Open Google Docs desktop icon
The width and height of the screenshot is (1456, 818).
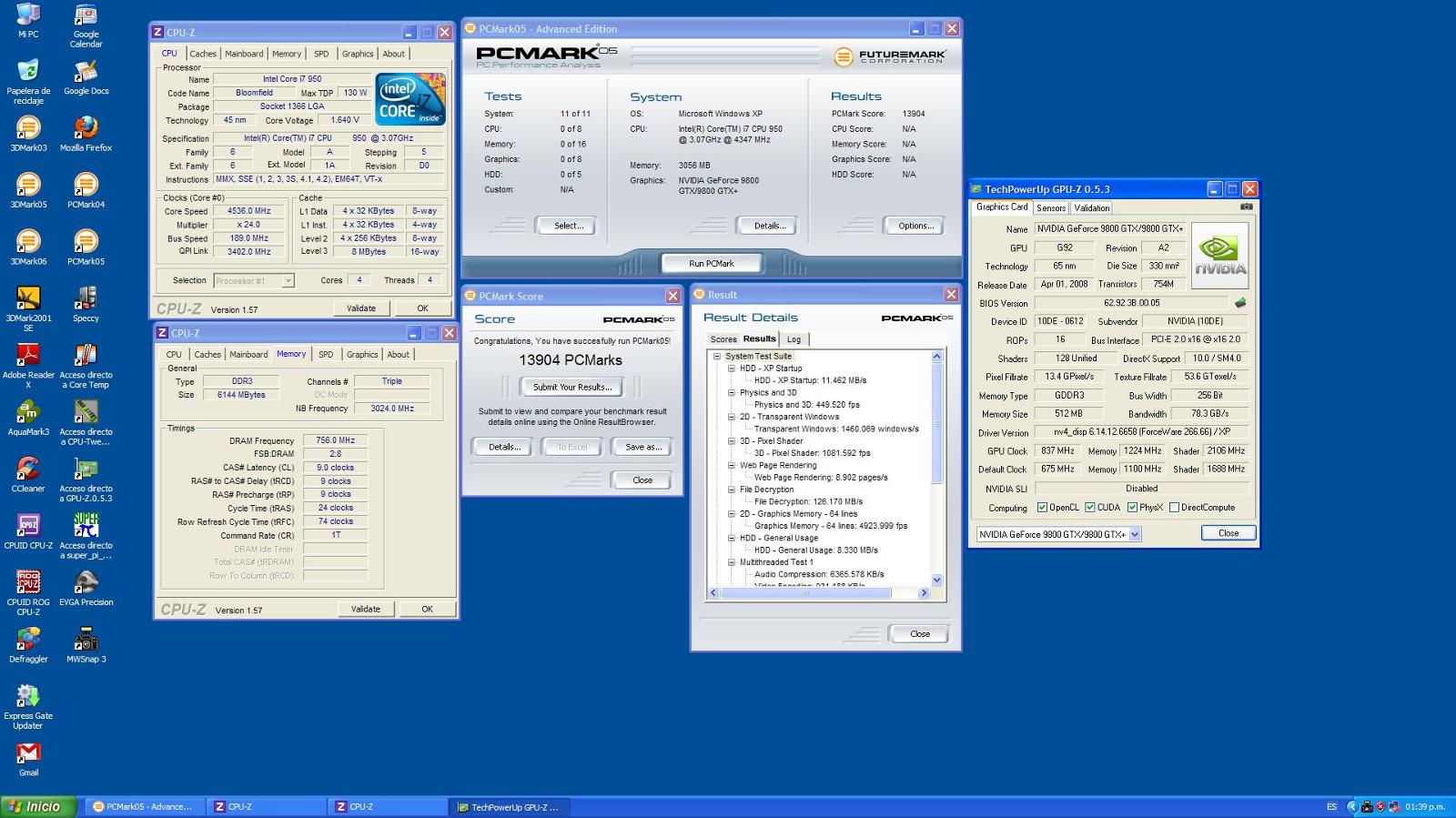86,77
